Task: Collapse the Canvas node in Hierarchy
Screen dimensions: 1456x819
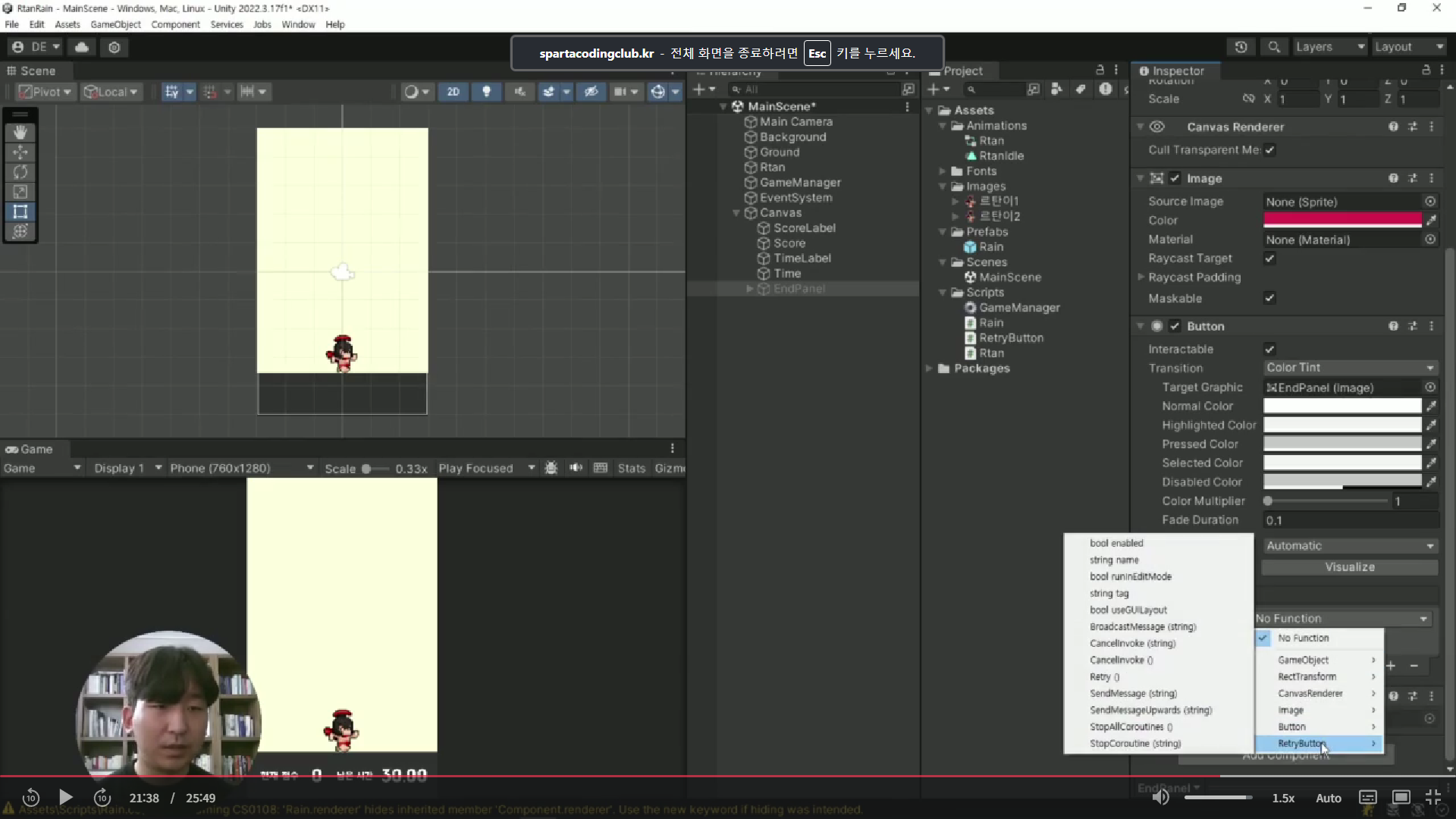Action: coord(736,213)
